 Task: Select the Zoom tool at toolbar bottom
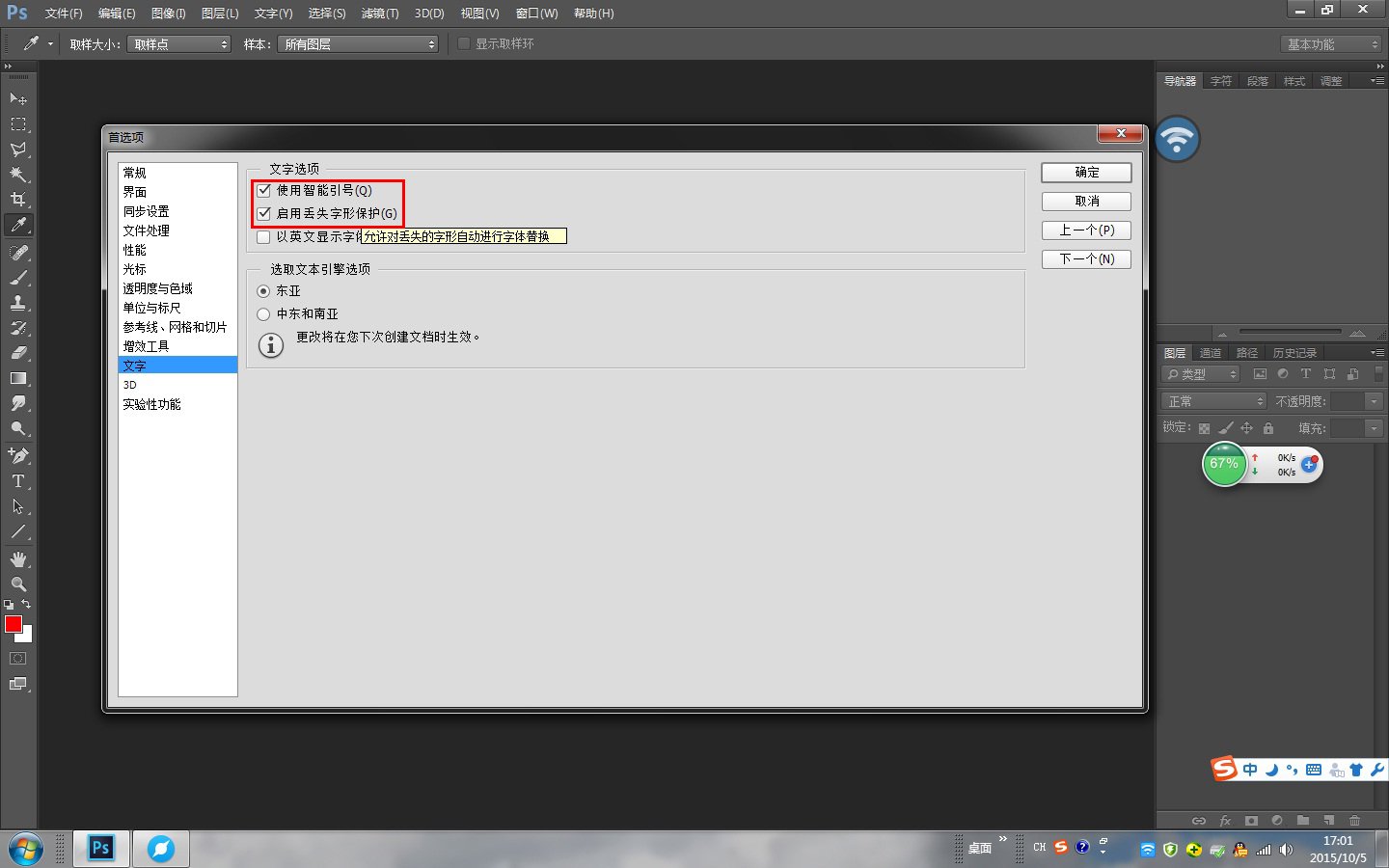(19, 583)
